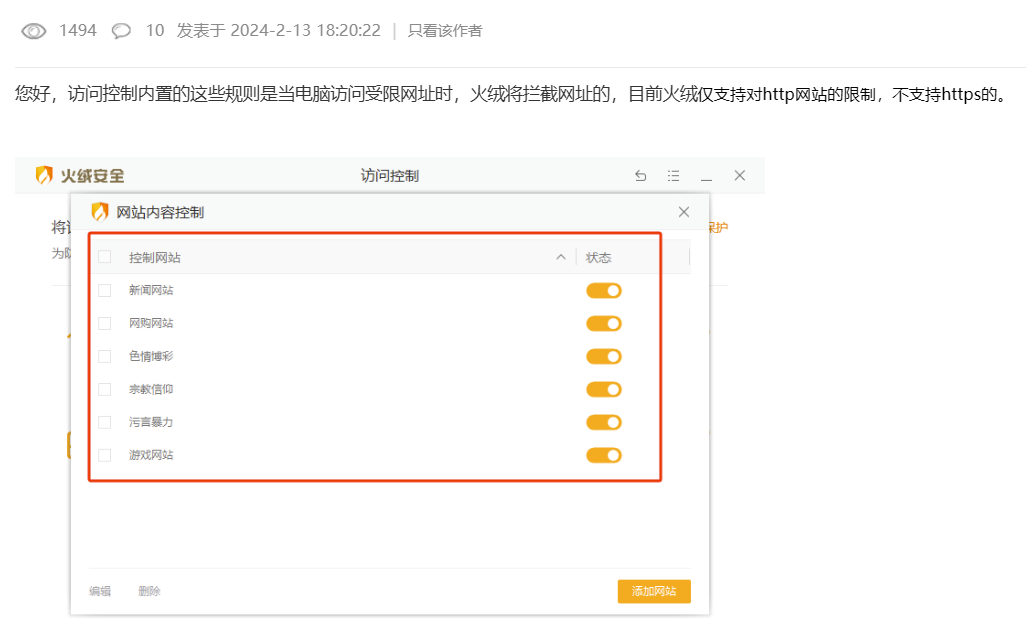
Task: Close the 访问控制 main window
Action: pyautogui.click(x=740, y=176)
